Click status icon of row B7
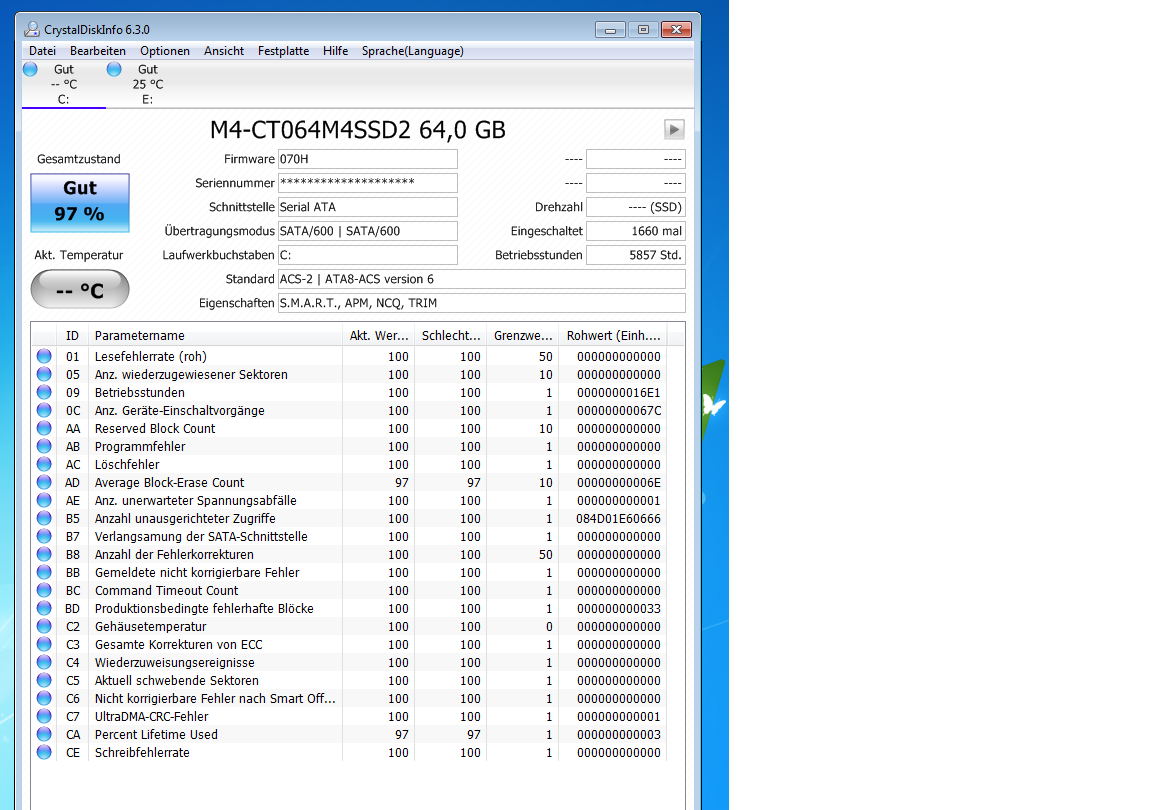1152x810 pixels. coord(44,537)
